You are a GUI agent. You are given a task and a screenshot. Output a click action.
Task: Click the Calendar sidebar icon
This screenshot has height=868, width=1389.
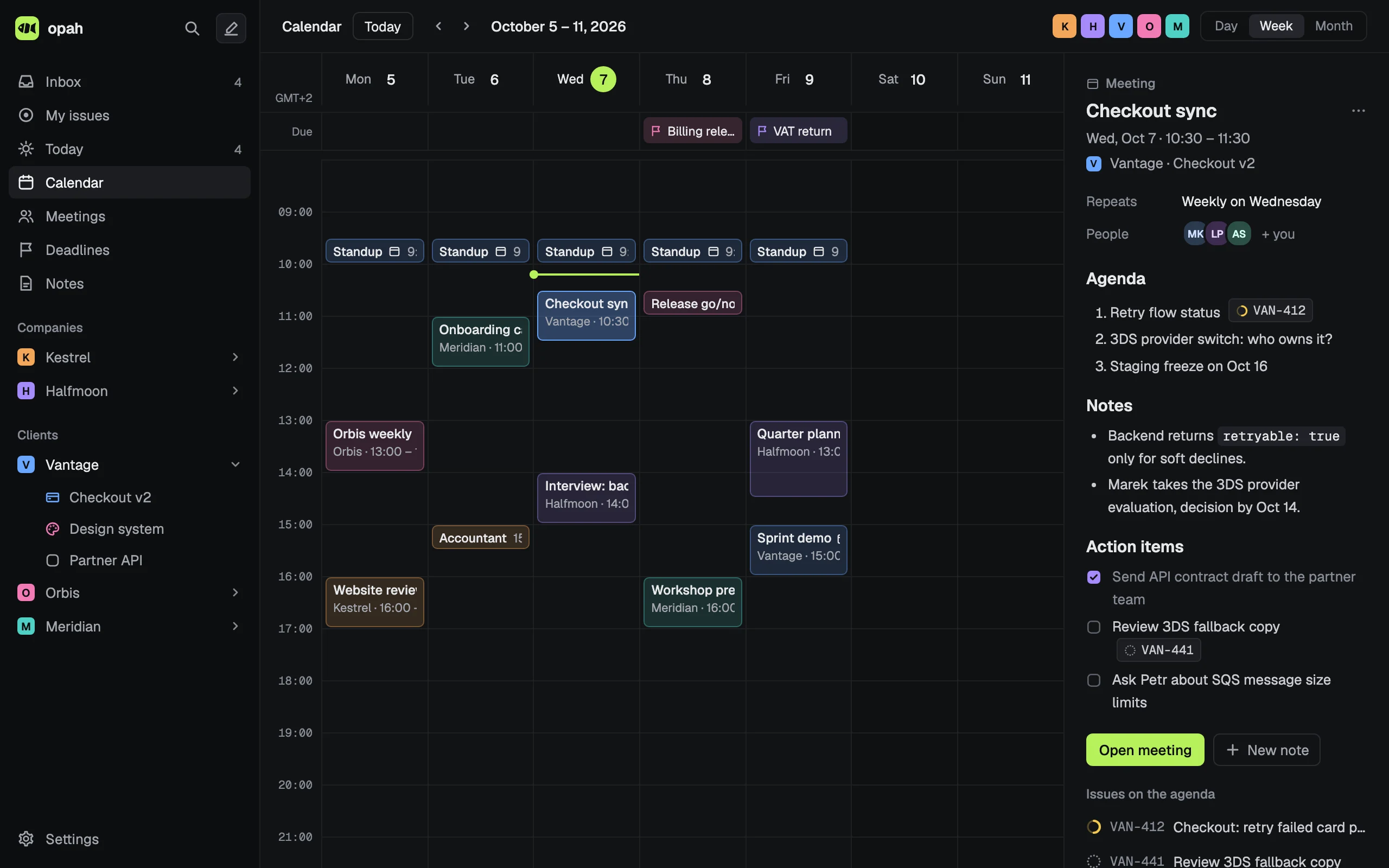[x=26, y=183]
